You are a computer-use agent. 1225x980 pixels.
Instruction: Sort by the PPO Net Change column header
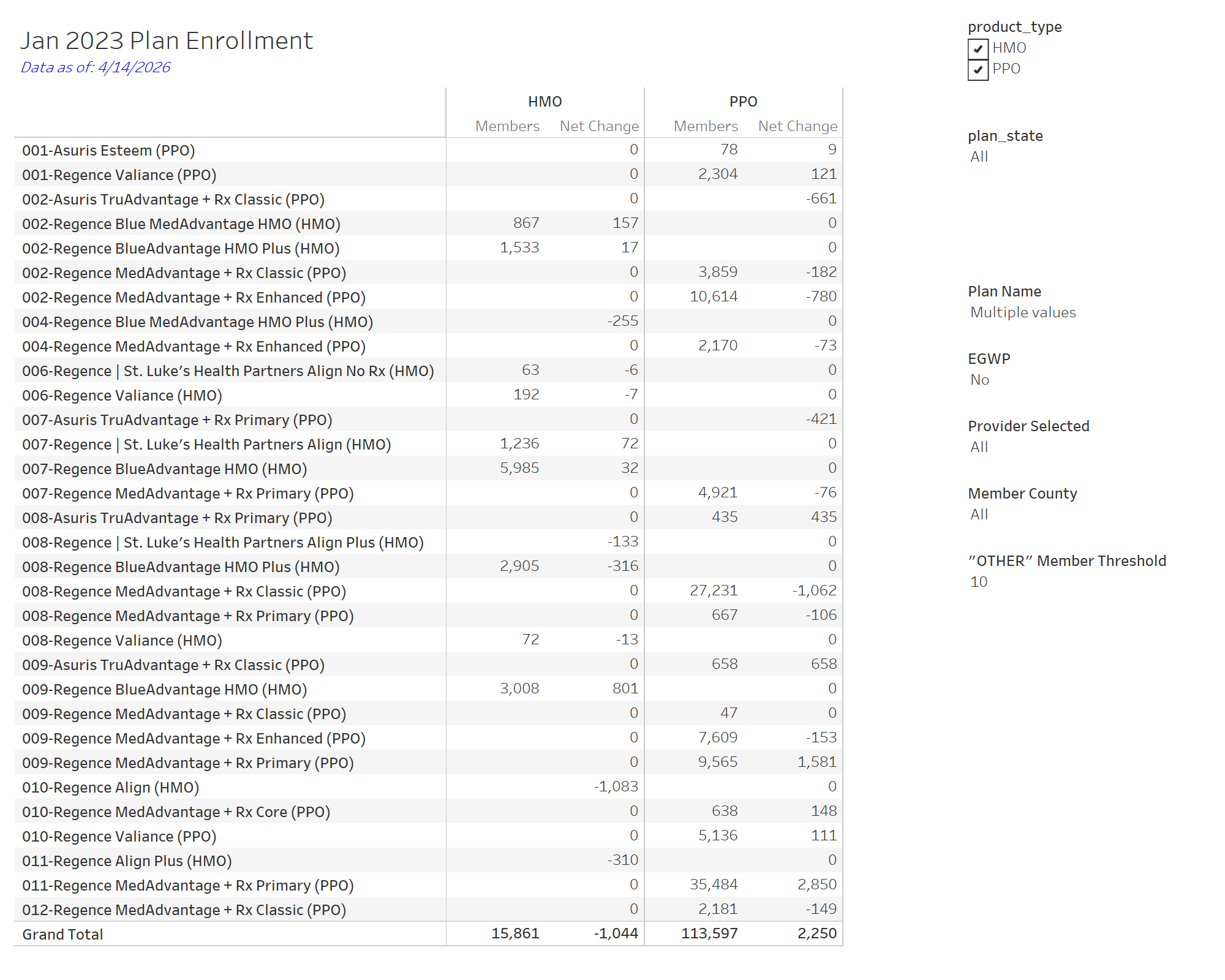click(797, 126)
